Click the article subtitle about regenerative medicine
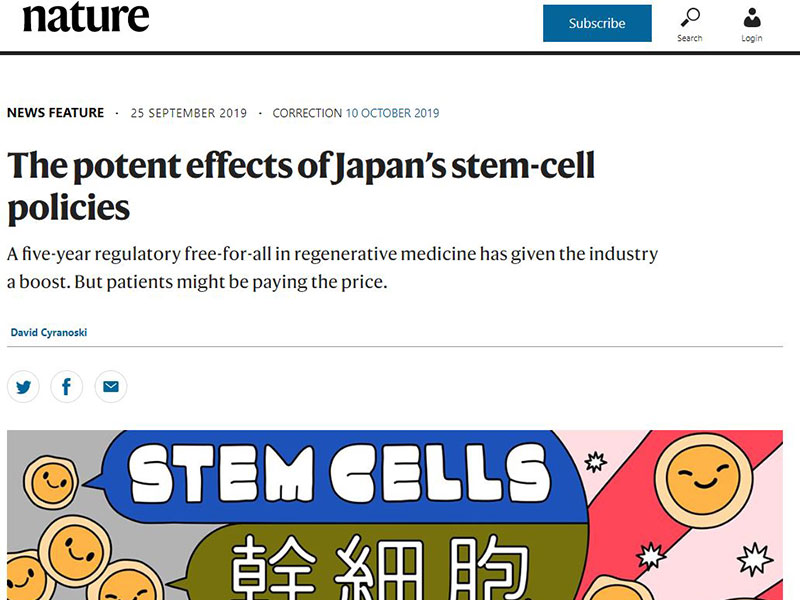 click(332, 268)
